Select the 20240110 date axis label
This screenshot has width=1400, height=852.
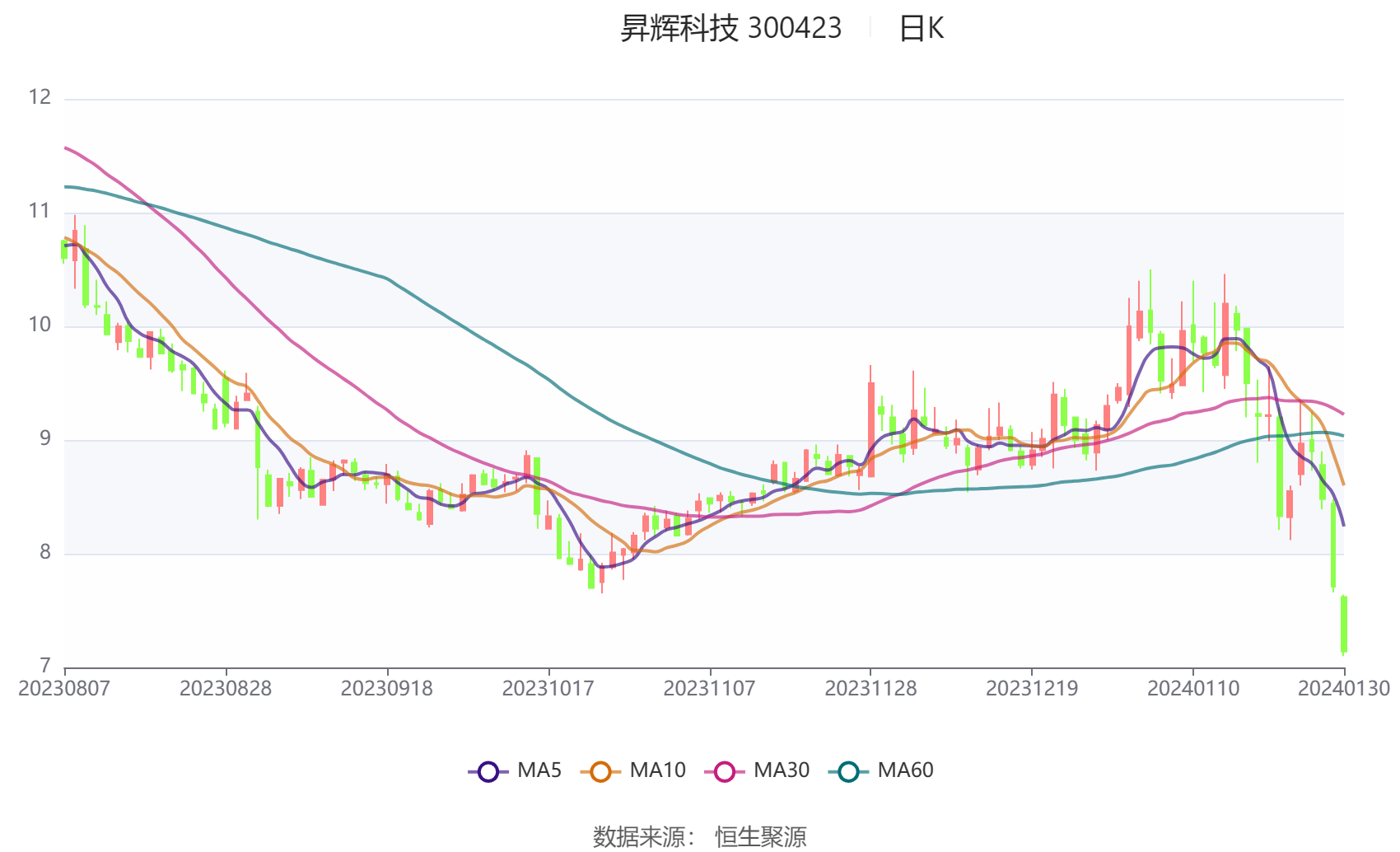click(1193, 688)
